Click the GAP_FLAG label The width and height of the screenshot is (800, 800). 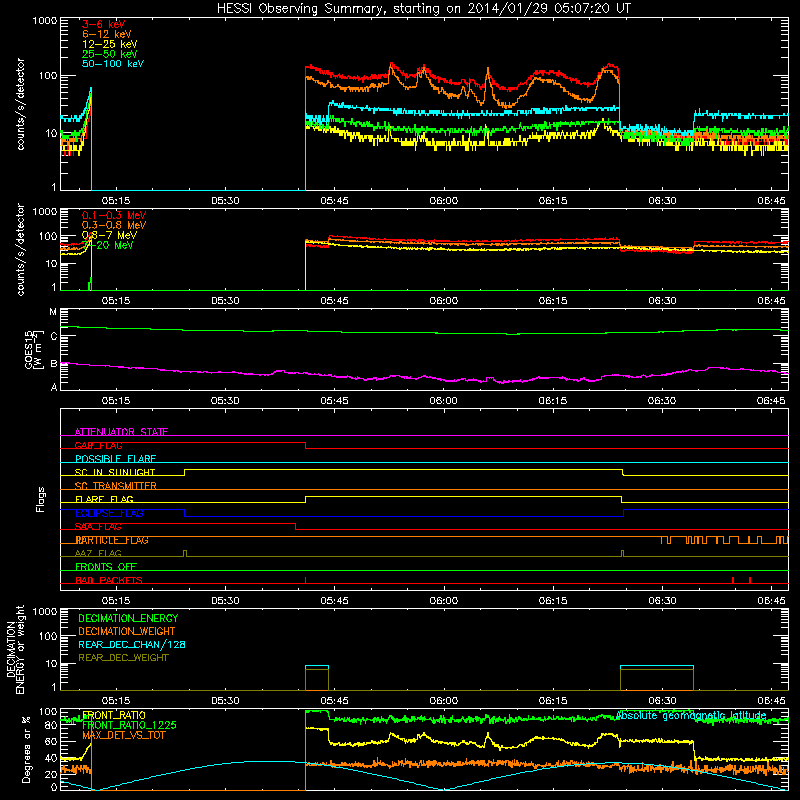tap(98, 445)
